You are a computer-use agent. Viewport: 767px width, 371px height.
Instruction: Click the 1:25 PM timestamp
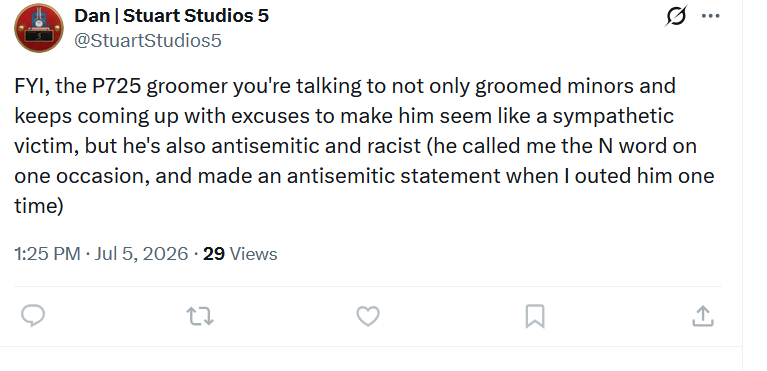pyautogui.click(x=47, y=254)
